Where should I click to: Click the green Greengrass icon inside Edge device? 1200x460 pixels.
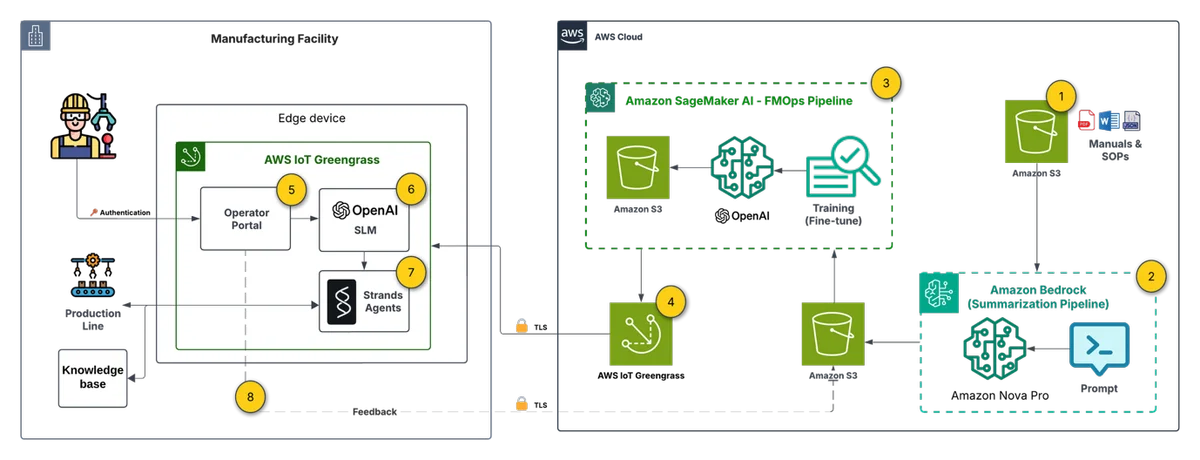(191, 157)
